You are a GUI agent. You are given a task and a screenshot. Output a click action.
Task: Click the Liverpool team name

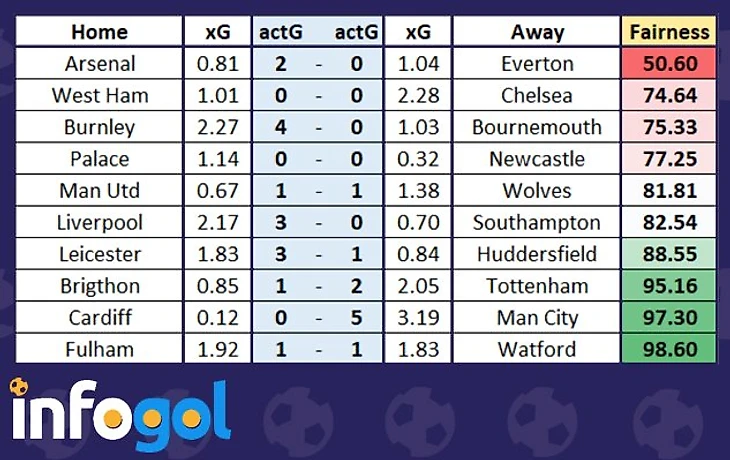(99, 222)
